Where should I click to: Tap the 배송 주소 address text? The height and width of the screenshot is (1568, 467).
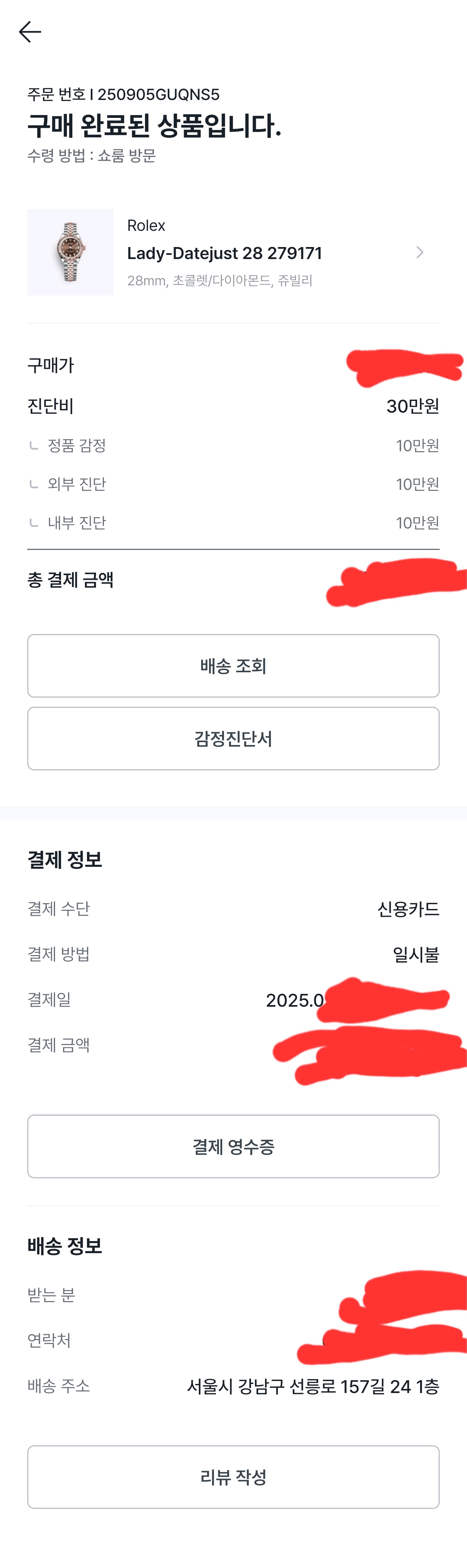[313, 1386]
